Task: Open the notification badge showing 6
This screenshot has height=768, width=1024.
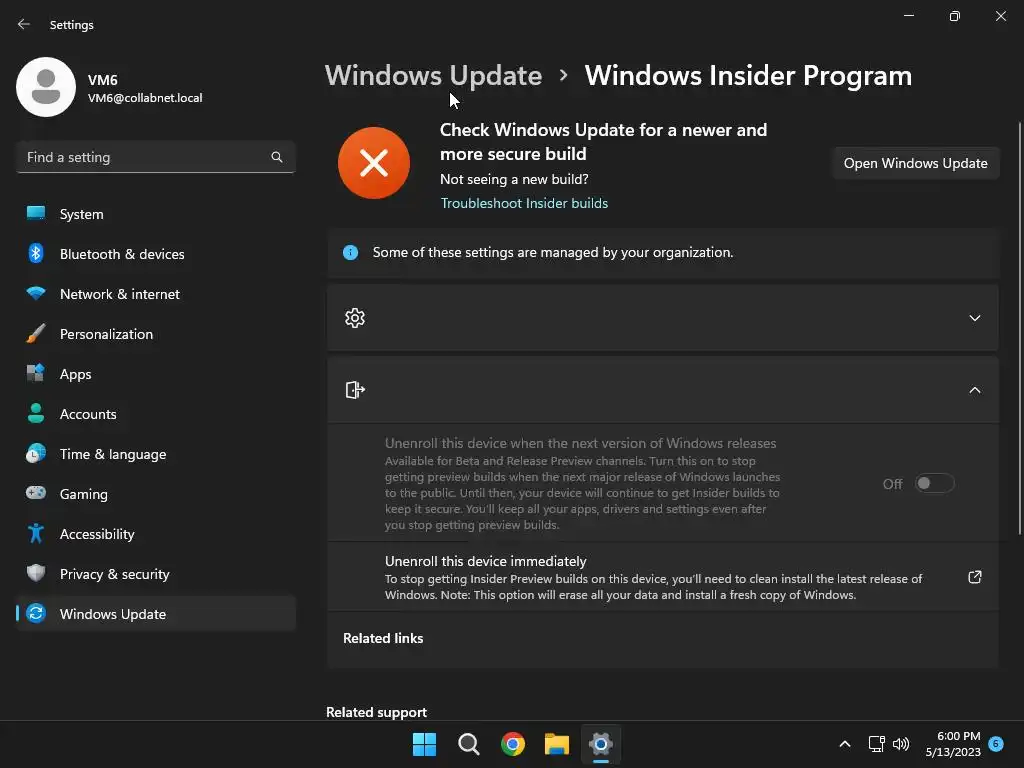Action: pyautogui.click(x=996, y=743)
